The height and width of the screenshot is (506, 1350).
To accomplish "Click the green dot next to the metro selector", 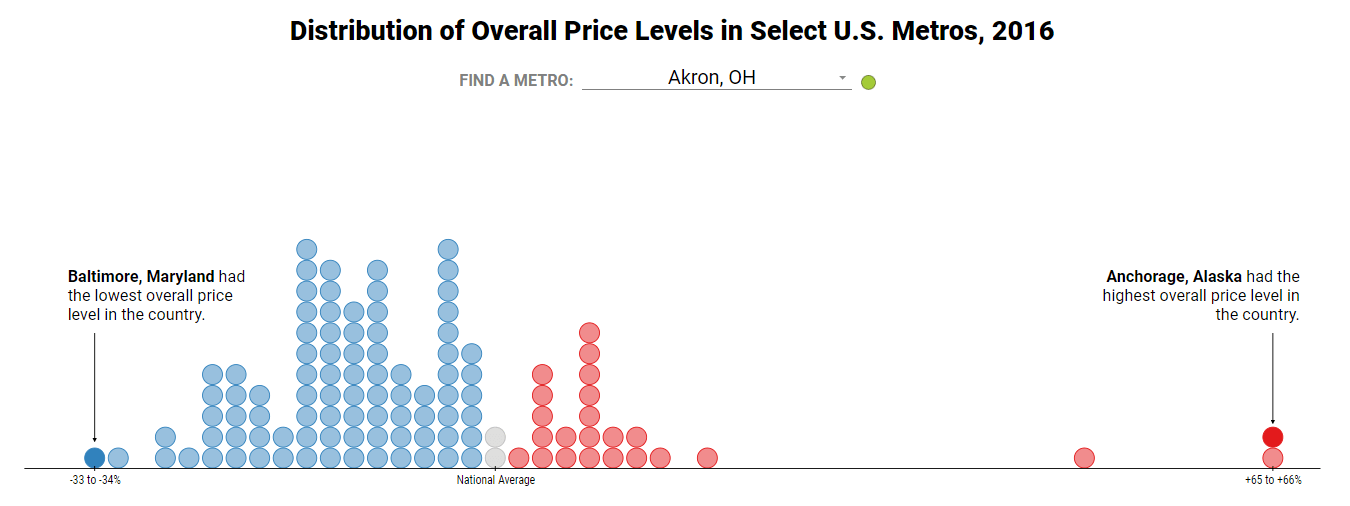I will [x=868, y=82].
